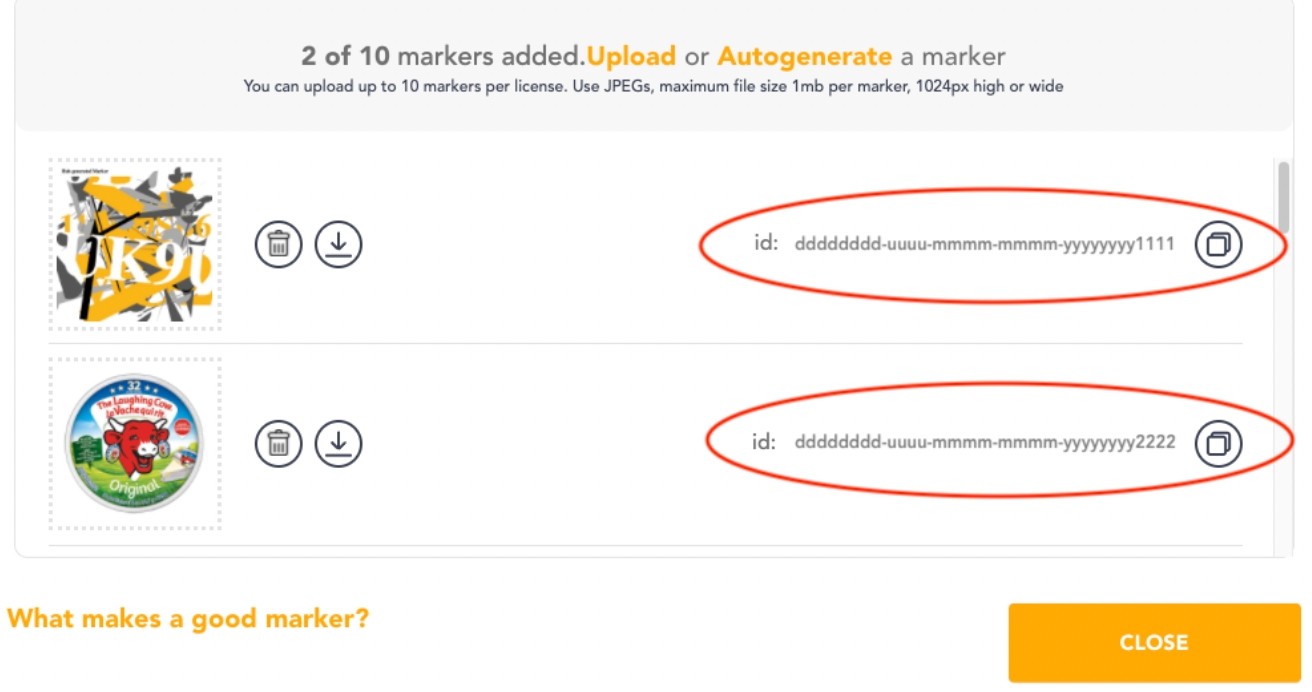Click the JPEG file size limit note
Screen dimensions: 1312x692
click(x=653, y=87)
